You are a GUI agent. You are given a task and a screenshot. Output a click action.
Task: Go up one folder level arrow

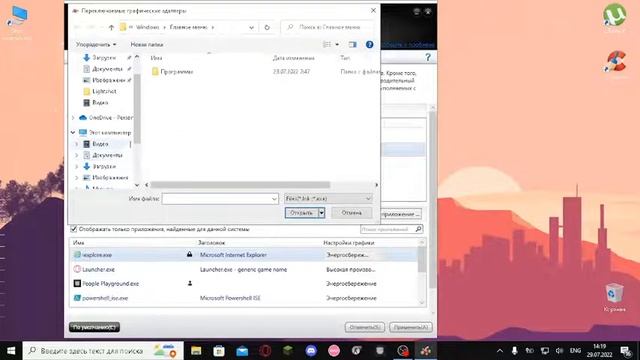click(x=111, y=27)
